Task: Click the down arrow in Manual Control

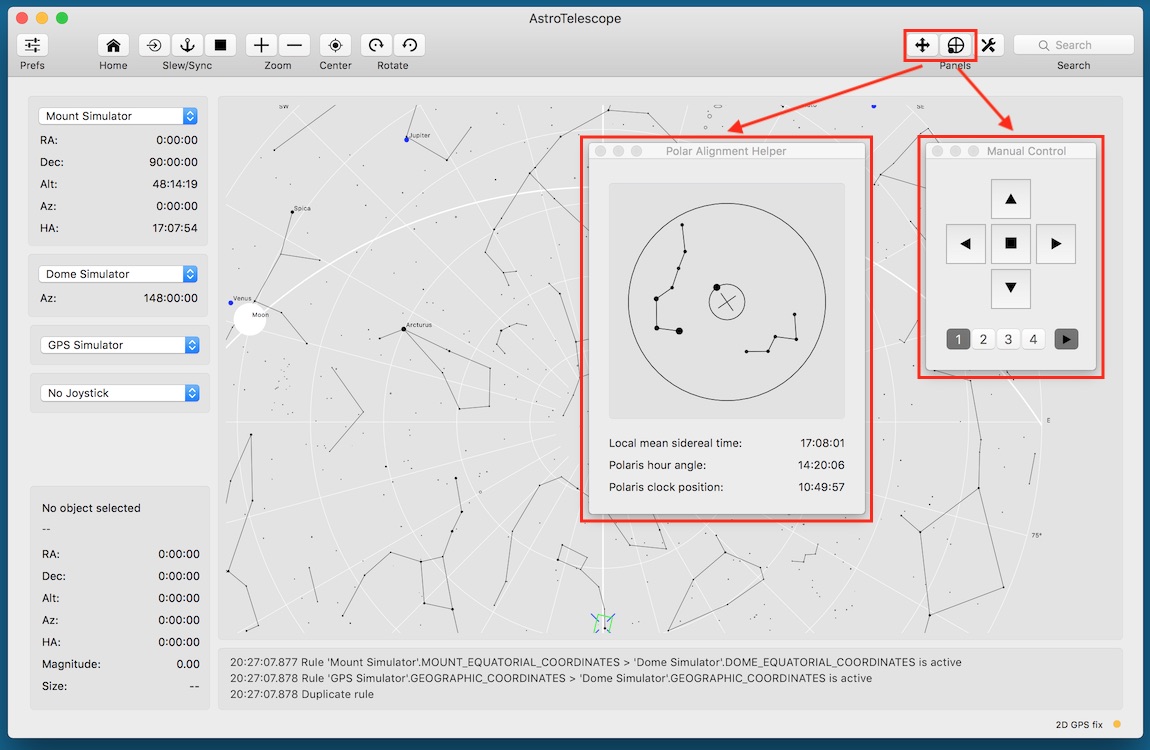Action: 1011,288
